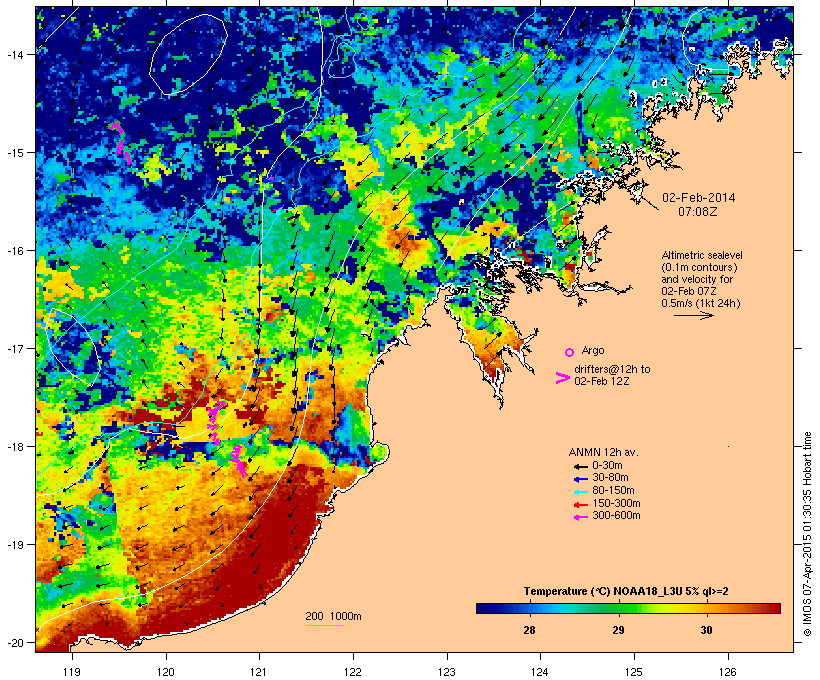Click the color bar value 29
This screenshot has height=680, width=820.
pos(618,630)
